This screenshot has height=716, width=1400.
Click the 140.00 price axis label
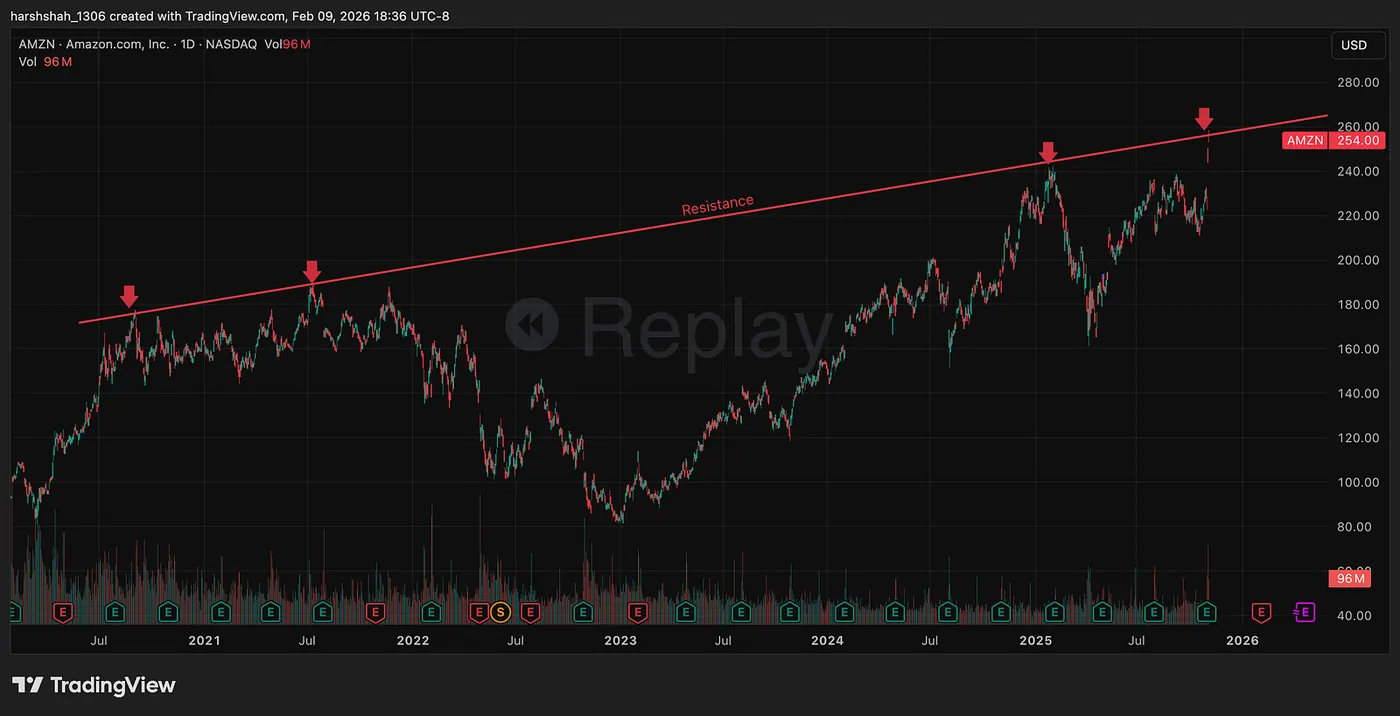1359,394
